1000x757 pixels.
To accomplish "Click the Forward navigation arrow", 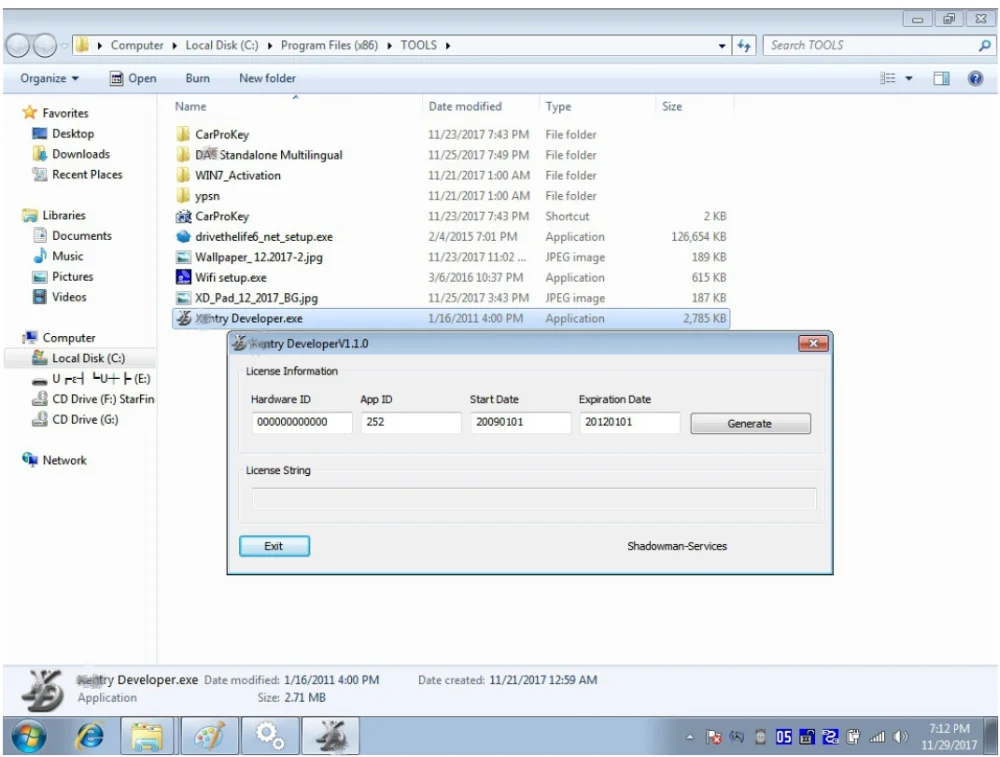I will 45,45.
